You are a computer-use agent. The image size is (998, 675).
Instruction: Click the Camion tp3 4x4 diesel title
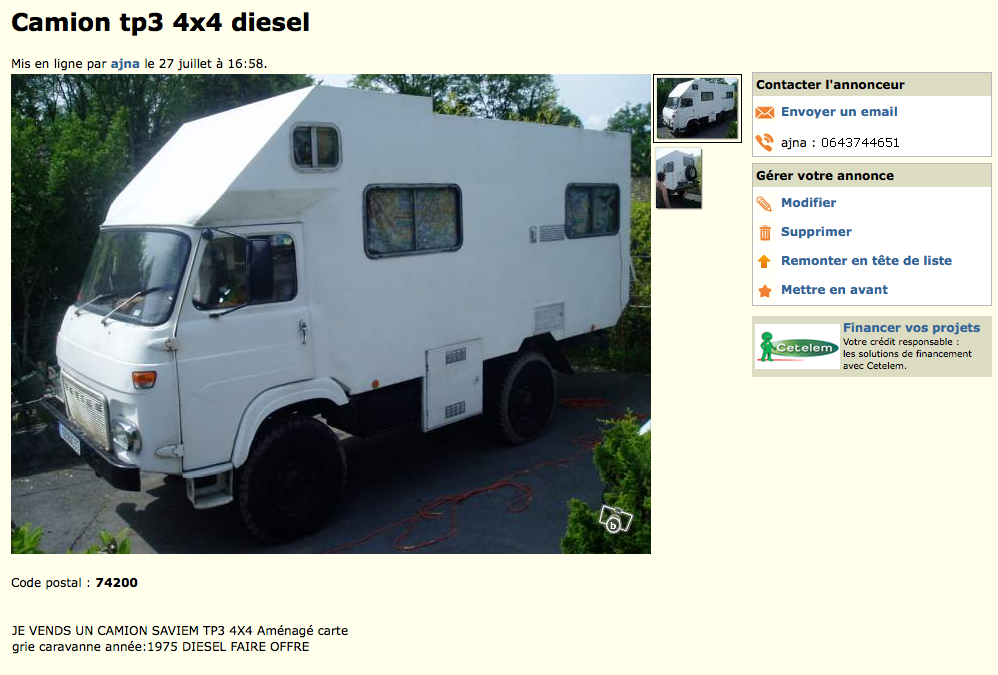[160, 22]
